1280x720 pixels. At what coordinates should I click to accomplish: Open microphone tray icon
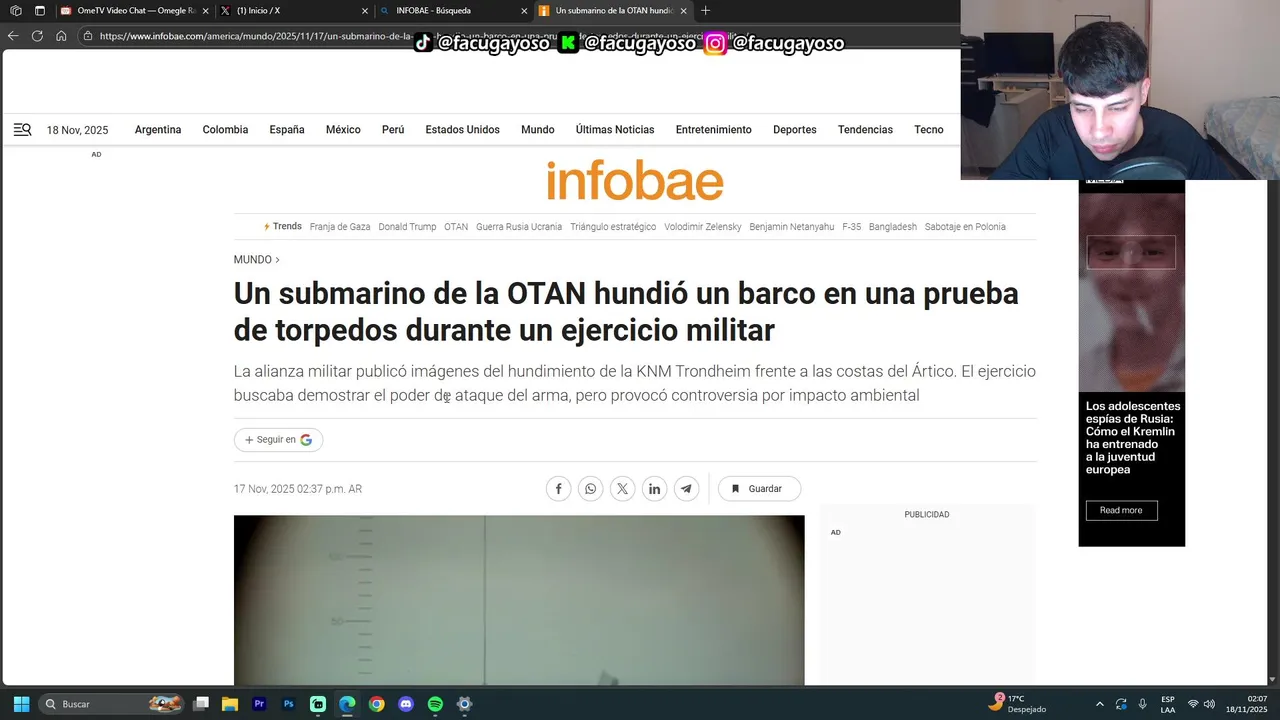click(x=1142, y=704)
